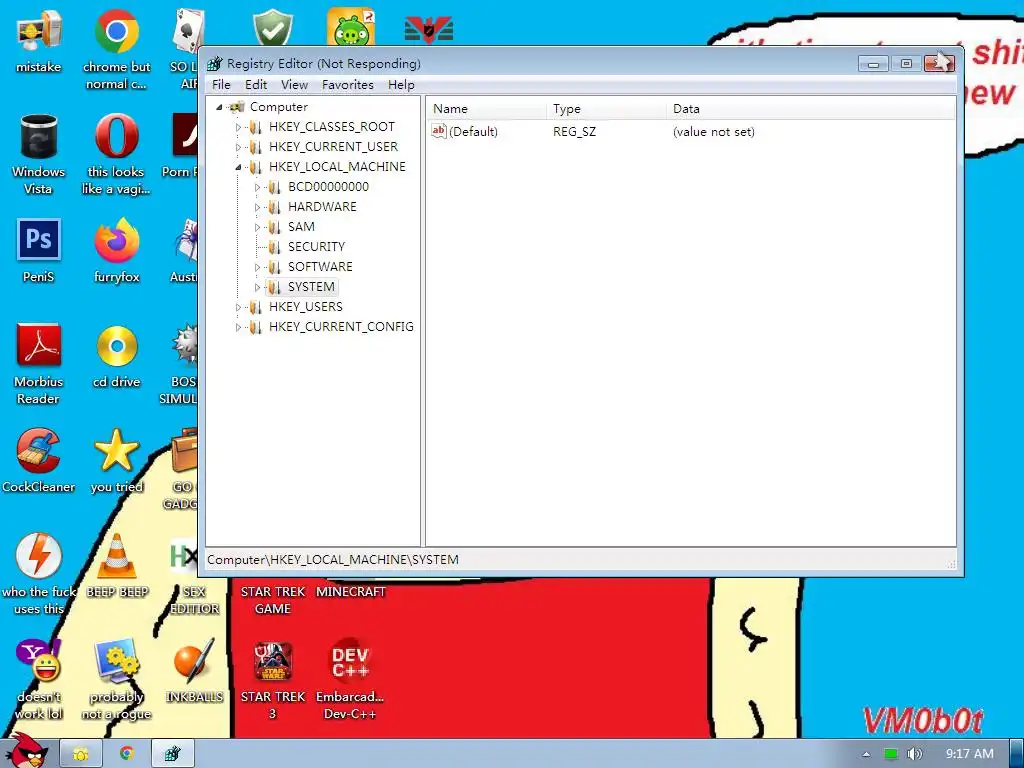Open the green pig Bad Piggies icon
The height and width of the screenshot is (768, 1024).
351,28
